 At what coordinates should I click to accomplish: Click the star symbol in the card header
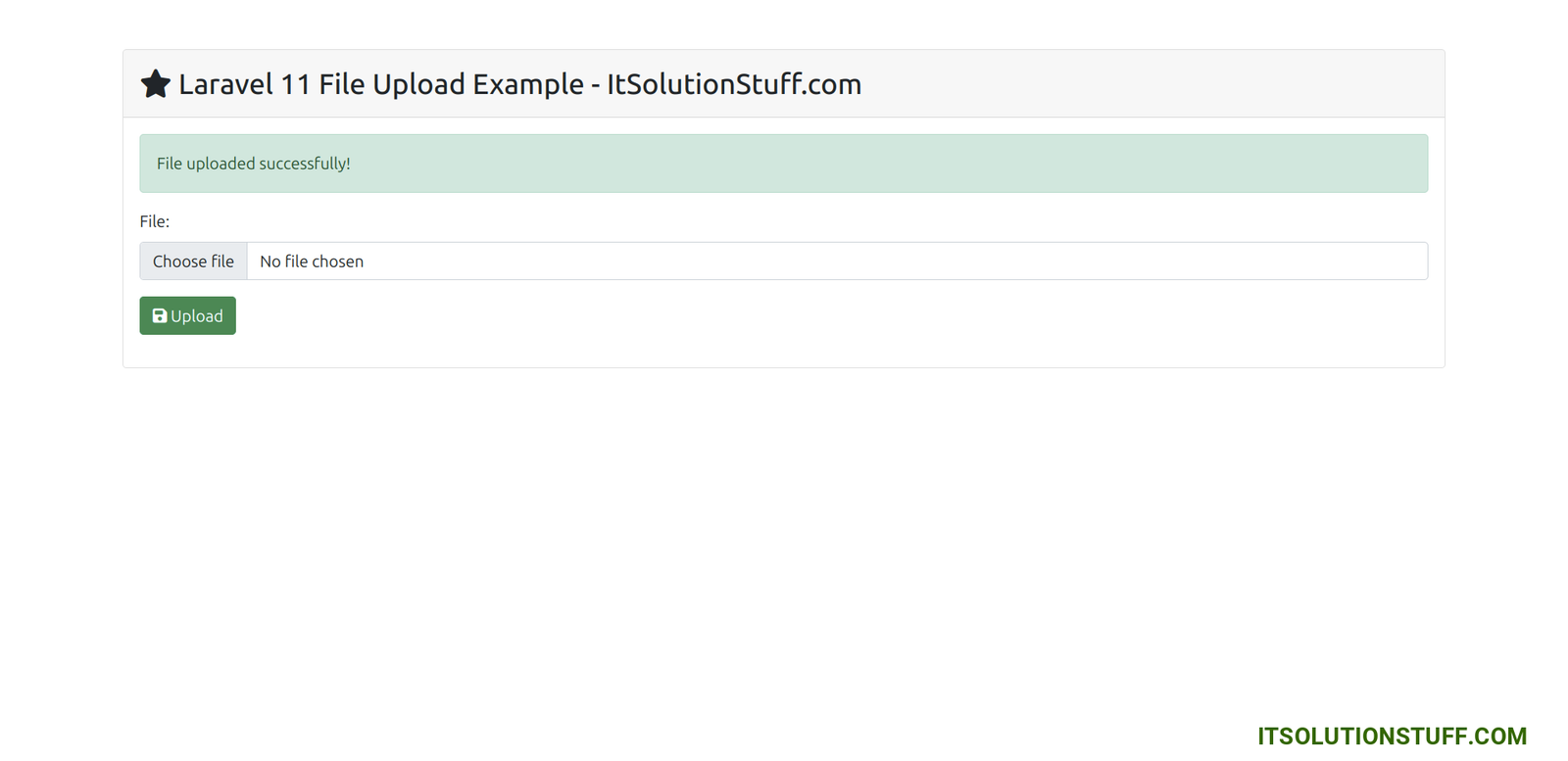[155, 83]
